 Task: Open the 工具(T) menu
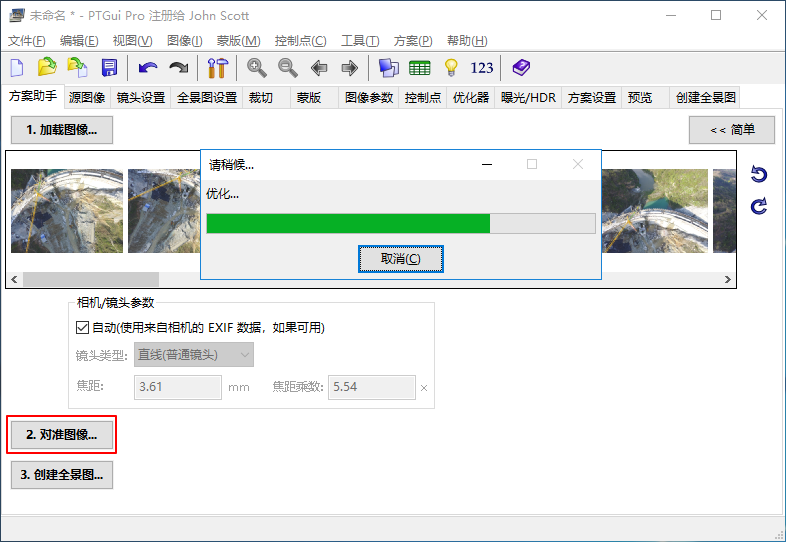point(360,41)
